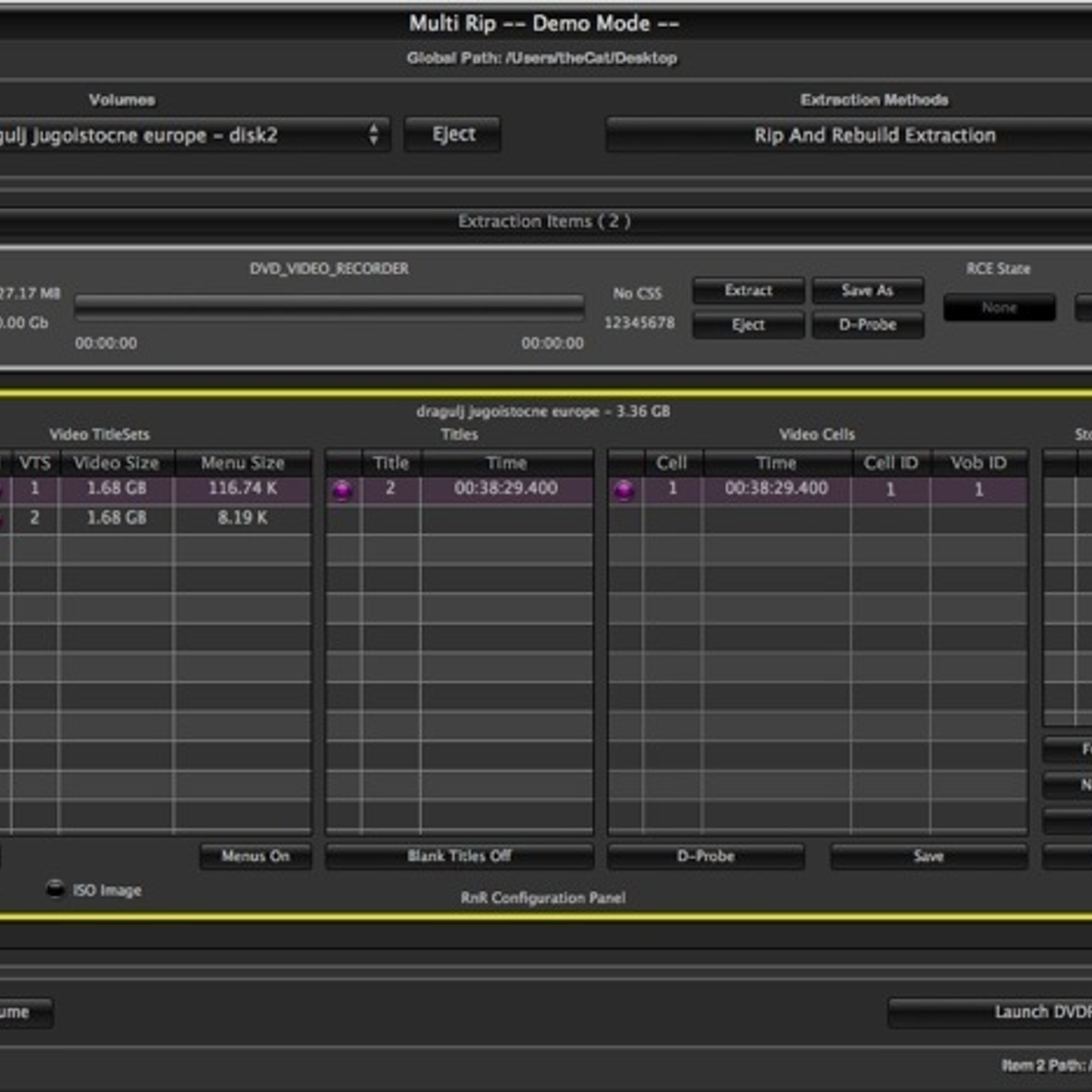Screen dimensions: 1092x1092
Task: Click purple marker beside Cell 1
Action: [x=624, y=490]
